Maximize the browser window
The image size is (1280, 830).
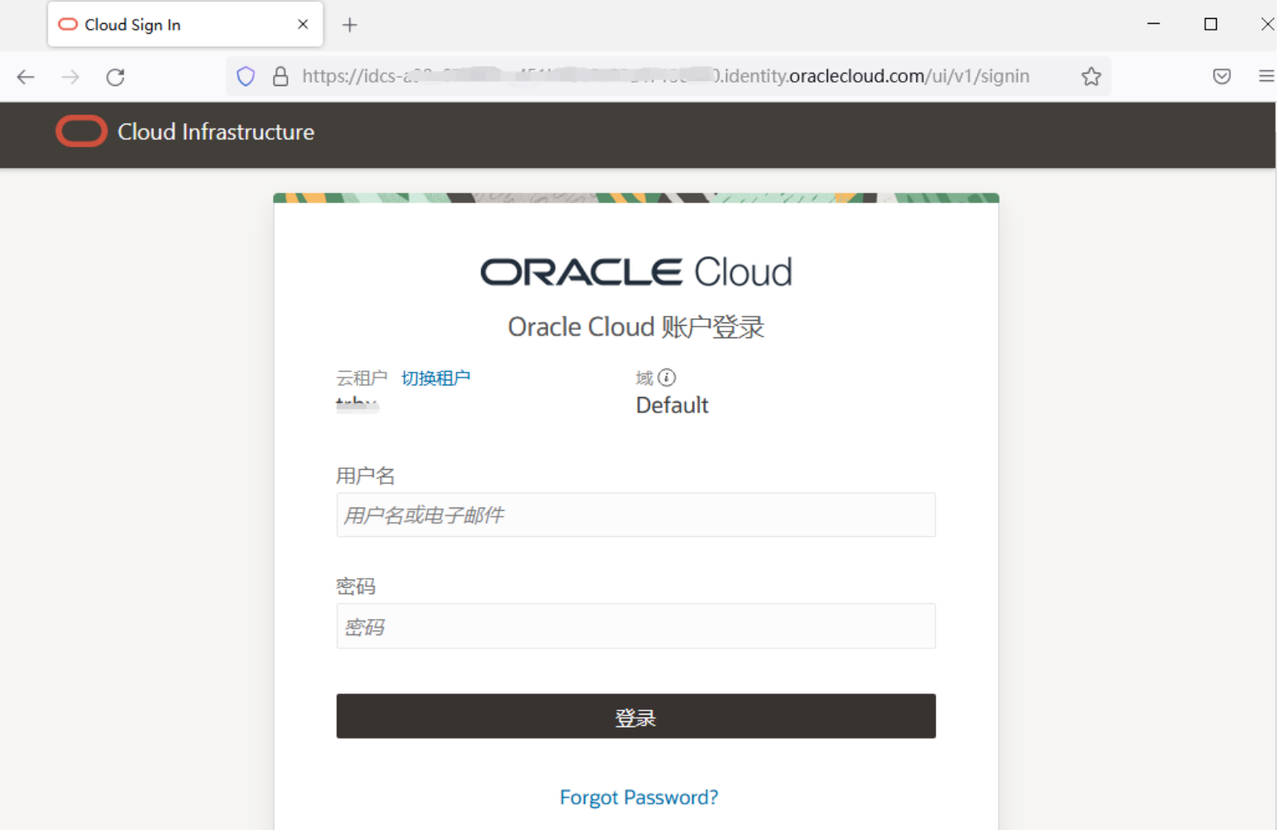click(x=1211, y=24)
